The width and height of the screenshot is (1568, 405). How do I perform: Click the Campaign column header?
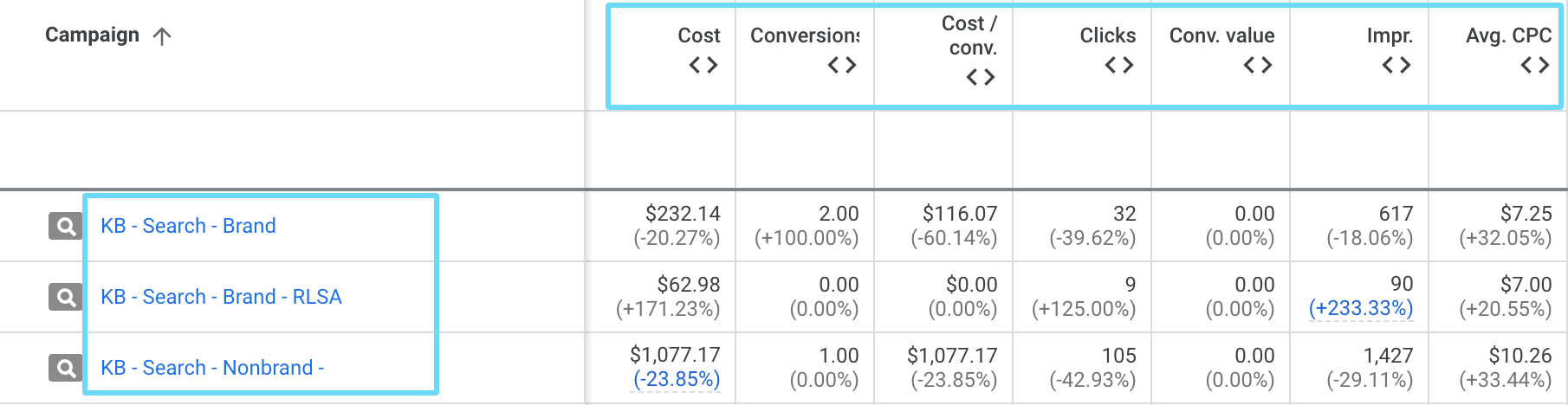pyautogui.click(x=92, y=35)
